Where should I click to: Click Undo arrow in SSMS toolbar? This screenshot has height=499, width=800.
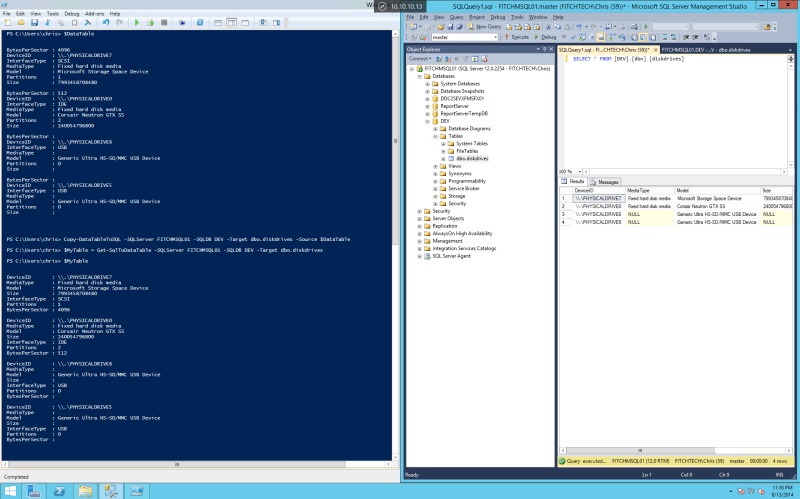(579, 27)
